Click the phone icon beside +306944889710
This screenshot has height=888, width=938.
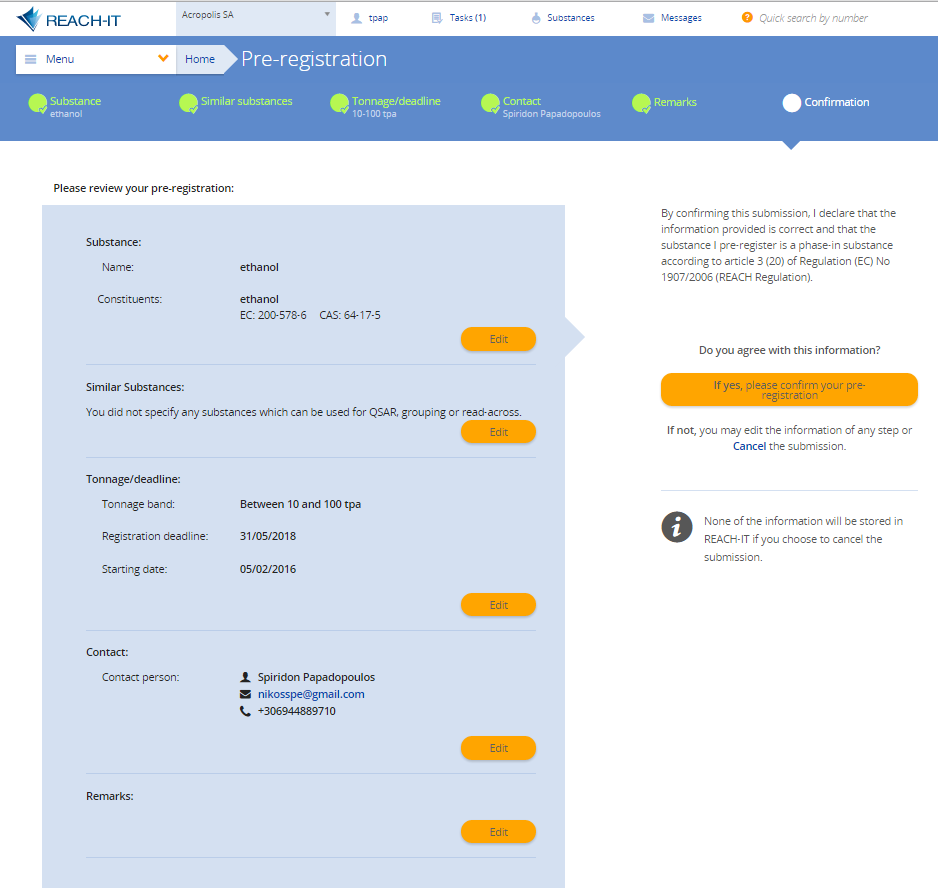[x=245, y=711]
